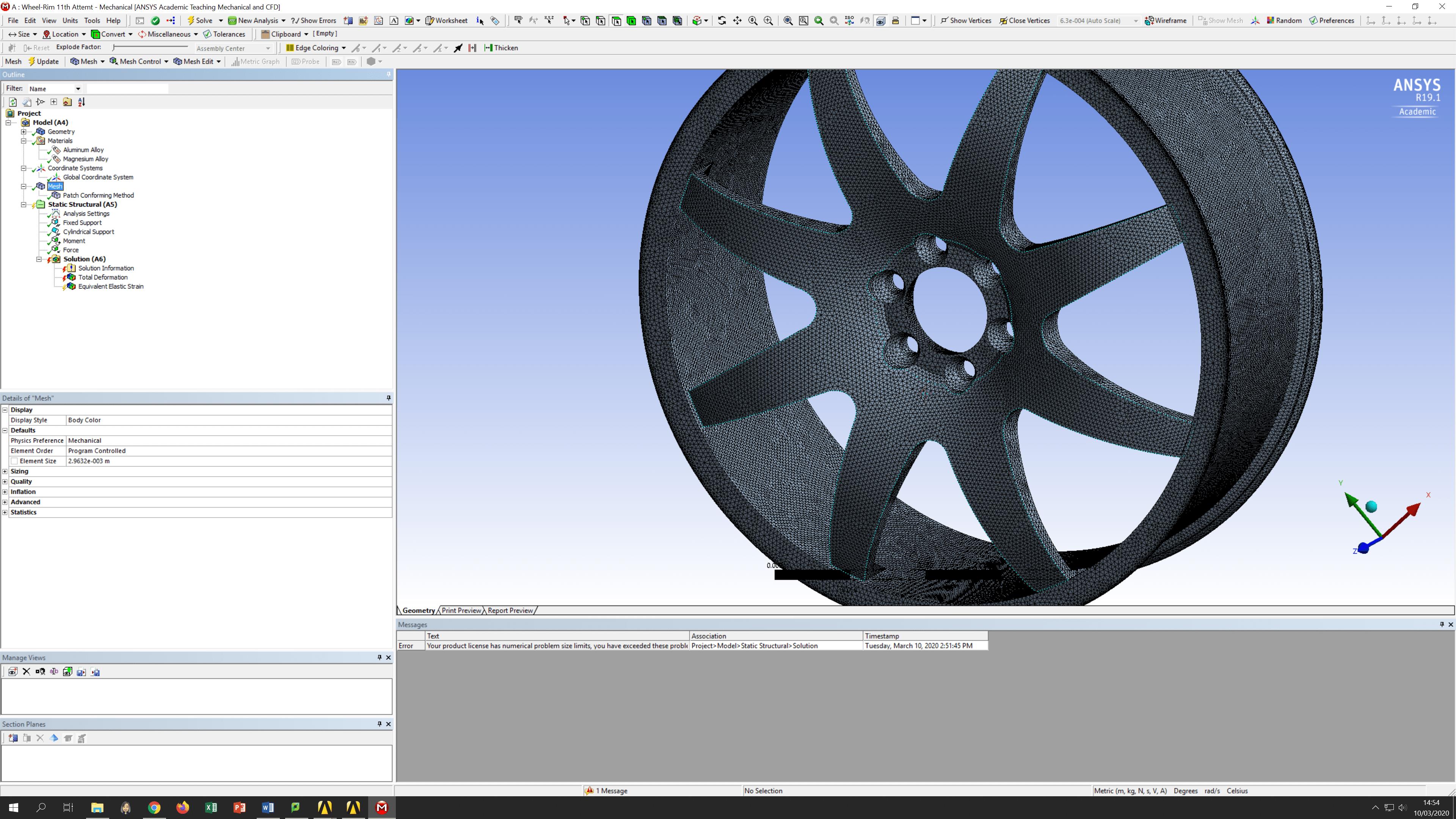Click the Explode Factor slider

(x=149, y=47)
